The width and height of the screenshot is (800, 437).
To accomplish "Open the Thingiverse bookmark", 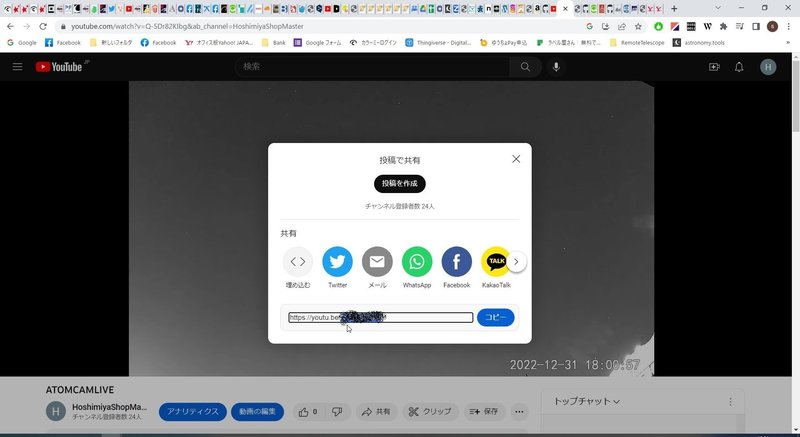I will click(x=438, y=43).
